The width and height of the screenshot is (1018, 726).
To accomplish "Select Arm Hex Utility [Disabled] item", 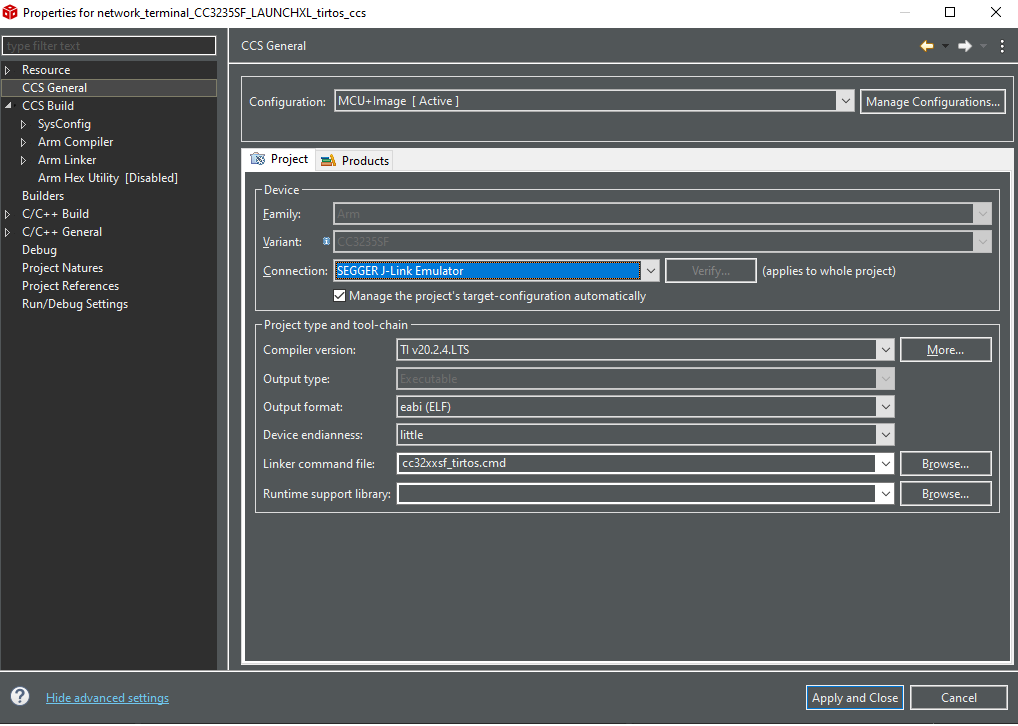I will [107, 177].
